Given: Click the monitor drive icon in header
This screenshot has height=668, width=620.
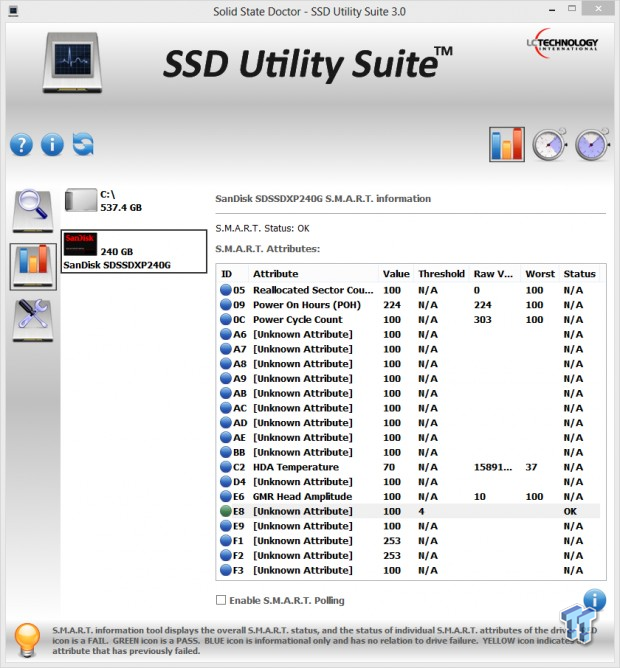Looking at the screenshot, I should tap(72, 62).
